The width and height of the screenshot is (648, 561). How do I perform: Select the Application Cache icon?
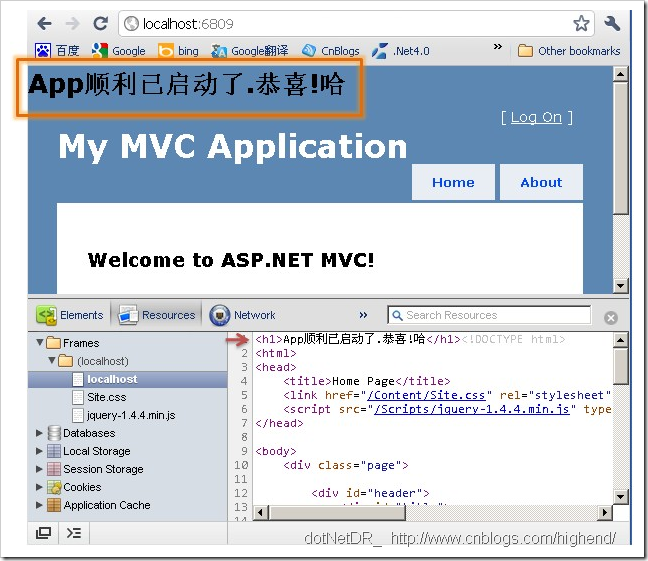[x=54, y=505]
